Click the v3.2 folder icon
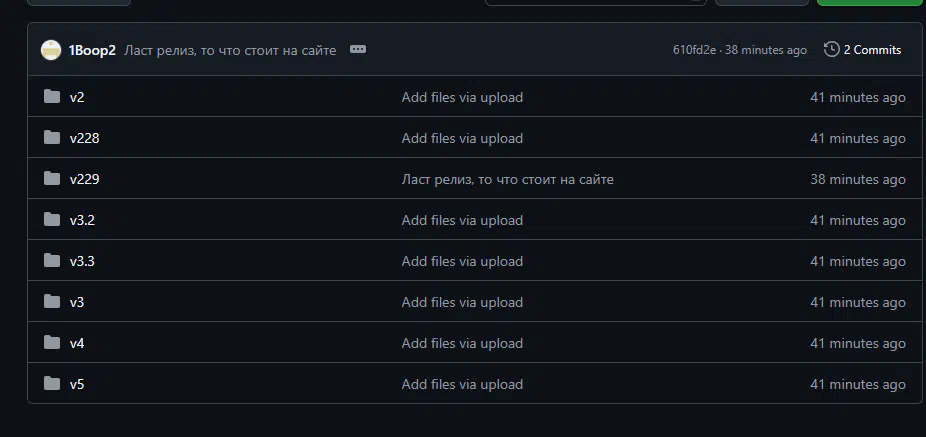The image size is (926, 437). [52, 220]
